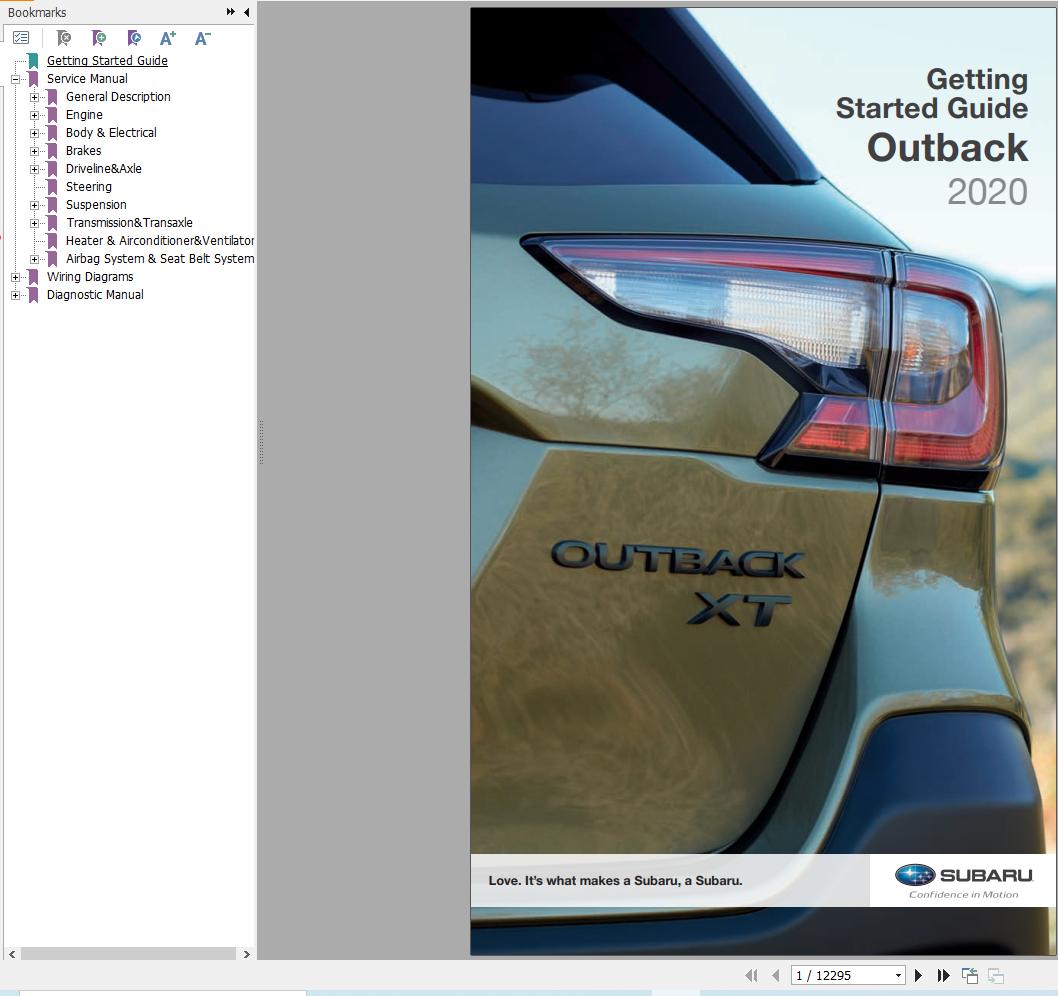The height and width of the screenshot is (996, 1058).
Task: Open the bookmark options checklist icon
Action: tap(22, 37)
